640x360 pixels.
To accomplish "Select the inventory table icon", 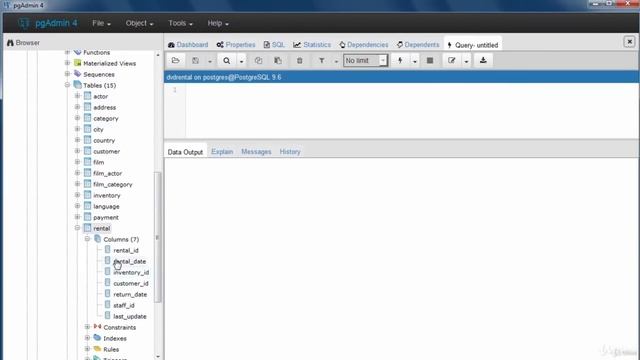I will (87, 195).
